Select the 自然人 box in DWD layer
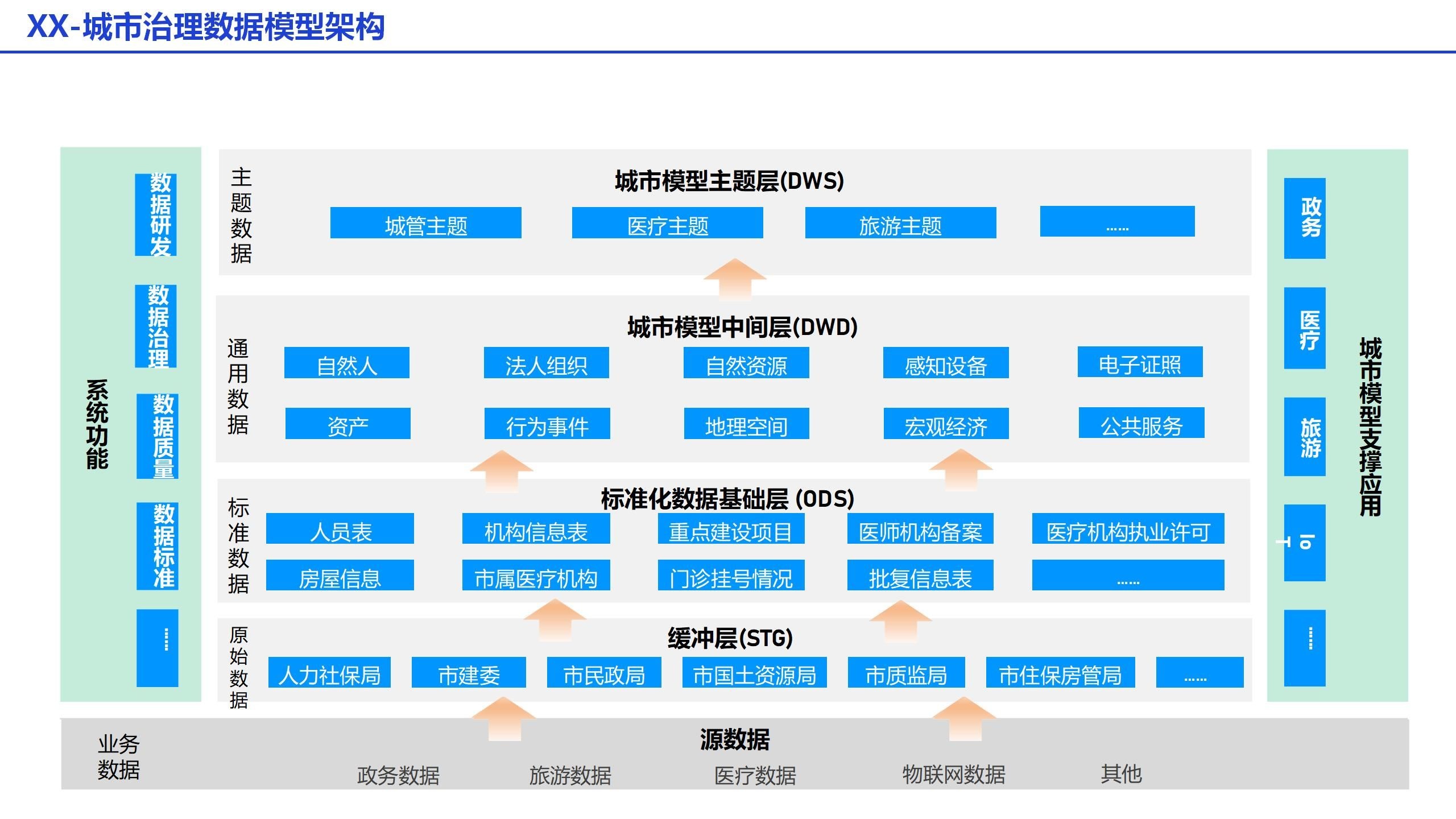Viewport: 1456px width, 819px height. click(x=347, y=363)
